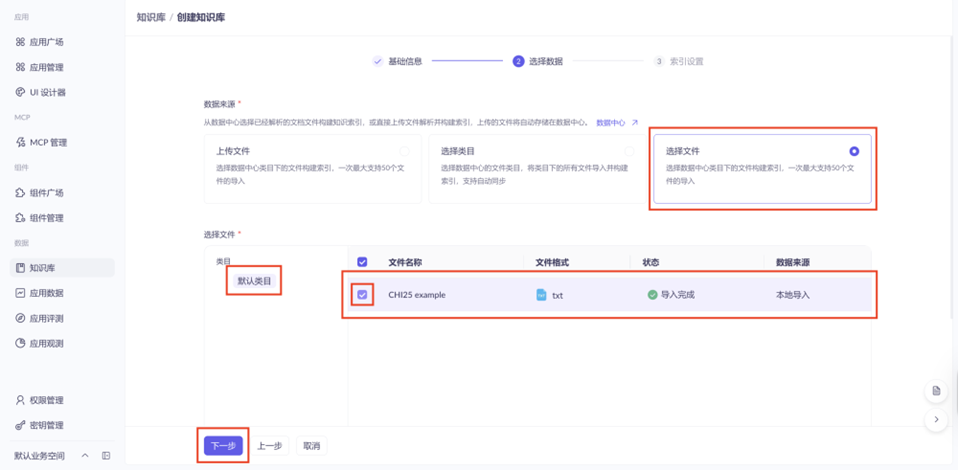Screen dimensions: 958x470
Task: Click the 基础信息 step checkmark icon
Action: pos(378,61)
